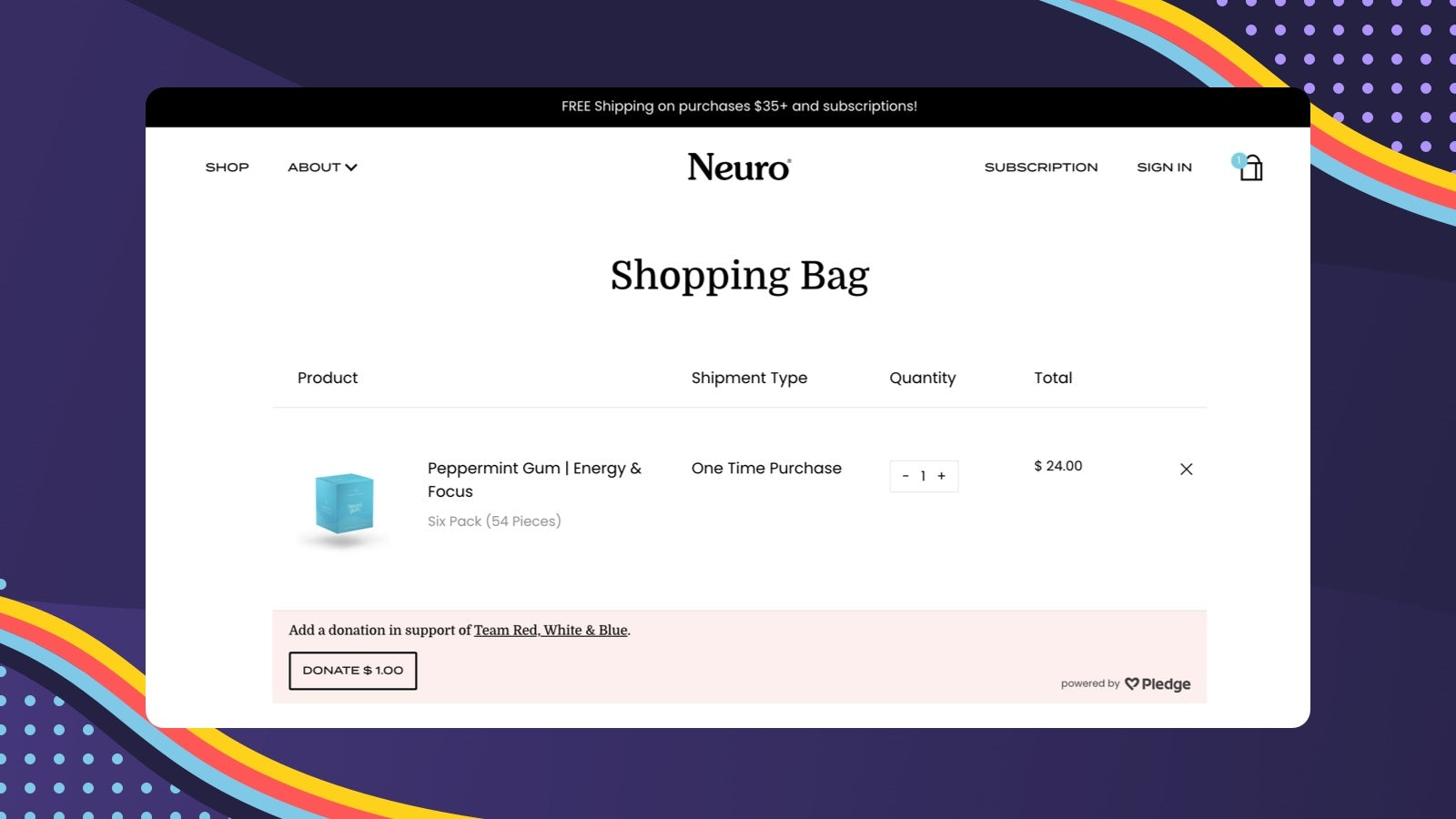The height and width of the screenshot is (819, 1456).
Task: Click the quantity value field showing 1
Action: (923, 476)
